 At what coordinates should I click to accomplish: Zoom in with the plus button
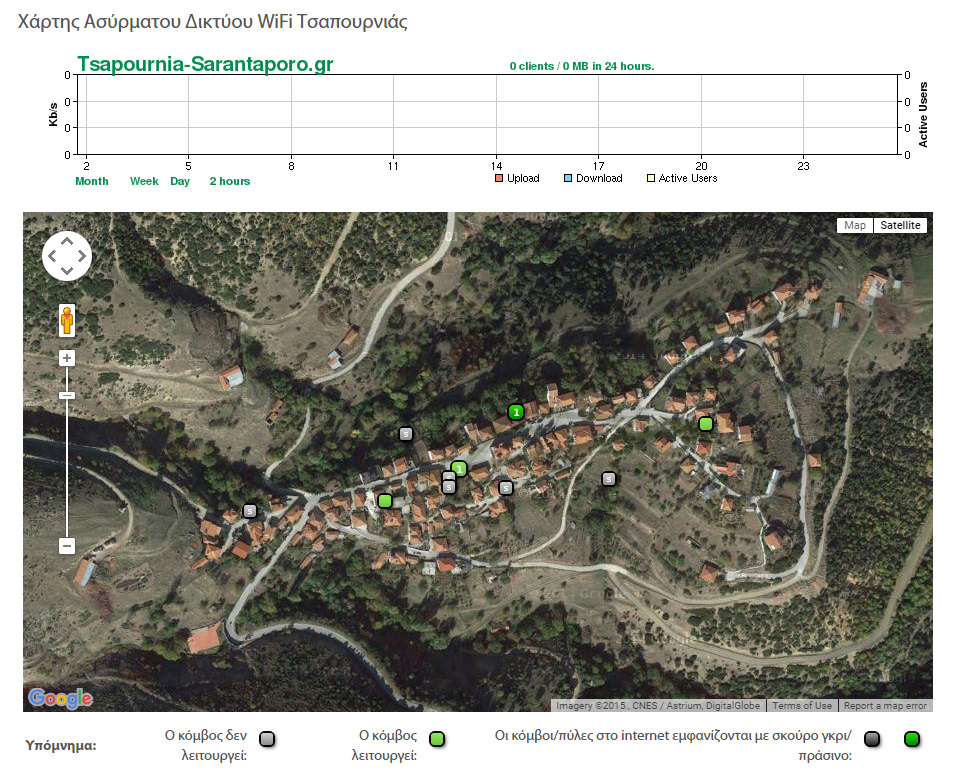(67, 358)
